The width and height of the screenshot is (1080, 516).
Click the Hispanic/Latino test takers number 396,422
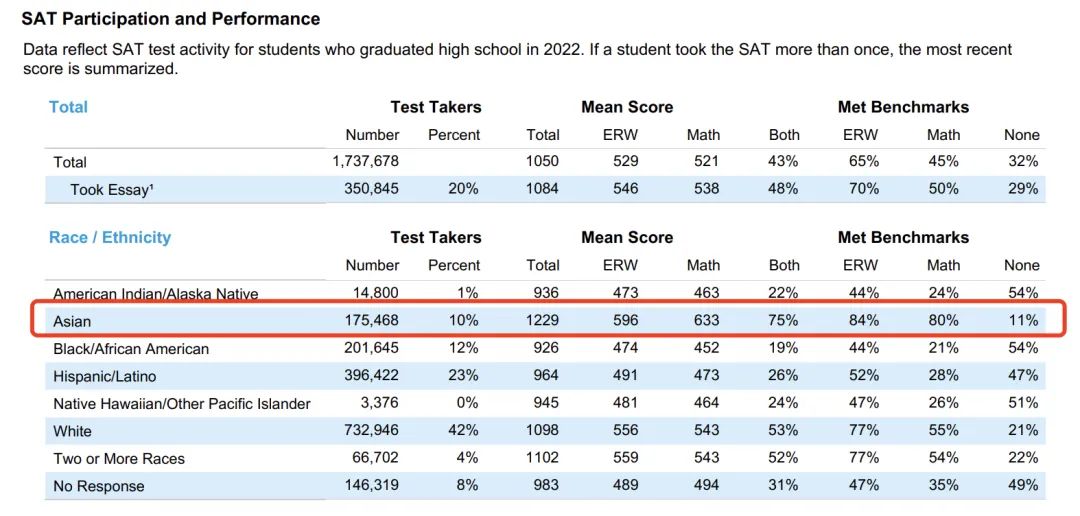tap(371, 376)
